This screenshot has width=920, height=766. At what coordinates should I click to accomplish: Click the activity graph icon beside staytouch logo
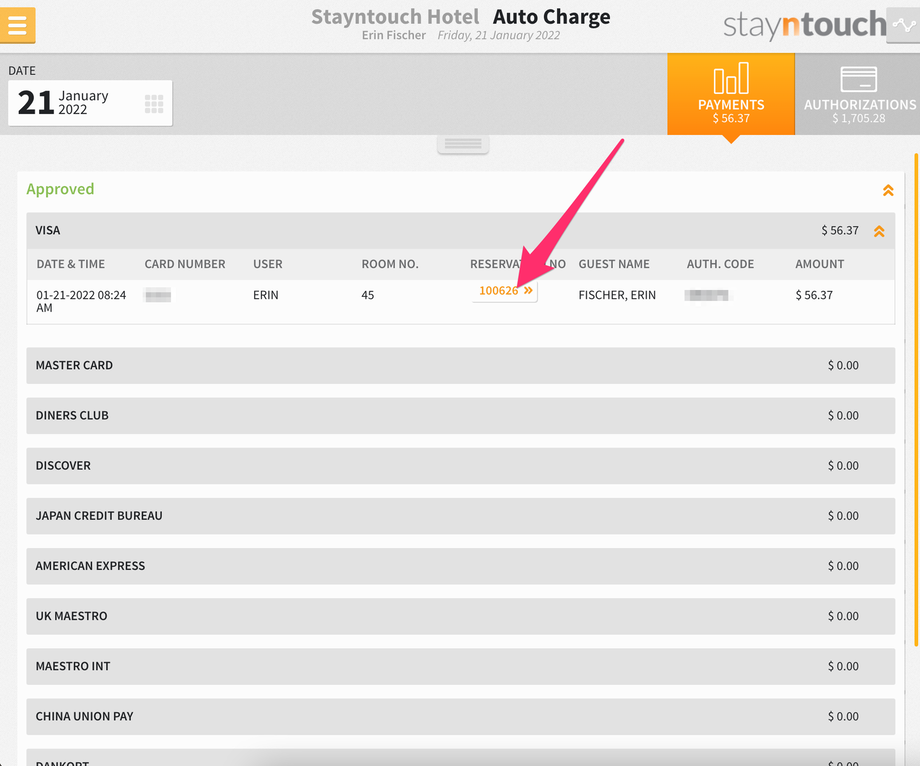pyautogui.click(x=903, y=25)
